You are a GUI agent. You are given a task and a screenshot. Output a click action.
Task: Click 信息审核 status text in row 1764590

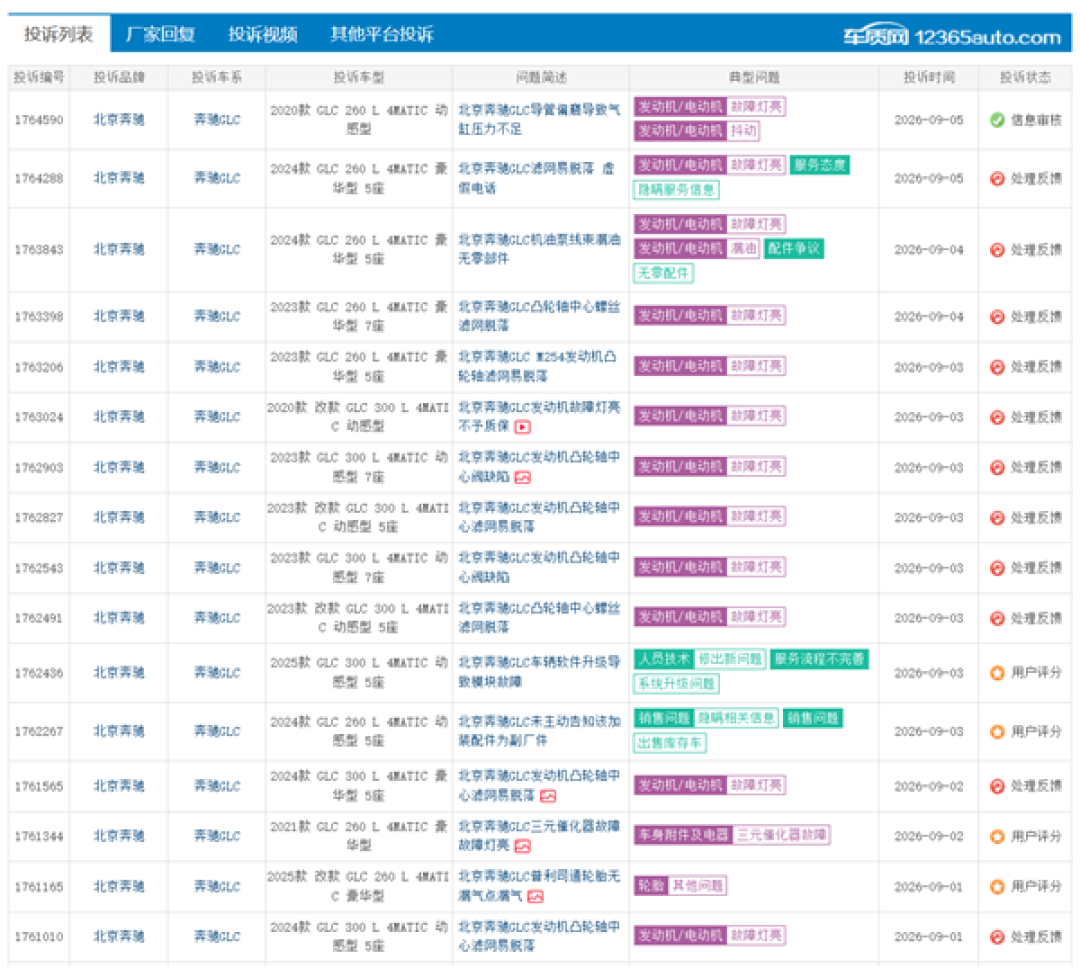click(1036, 120)
